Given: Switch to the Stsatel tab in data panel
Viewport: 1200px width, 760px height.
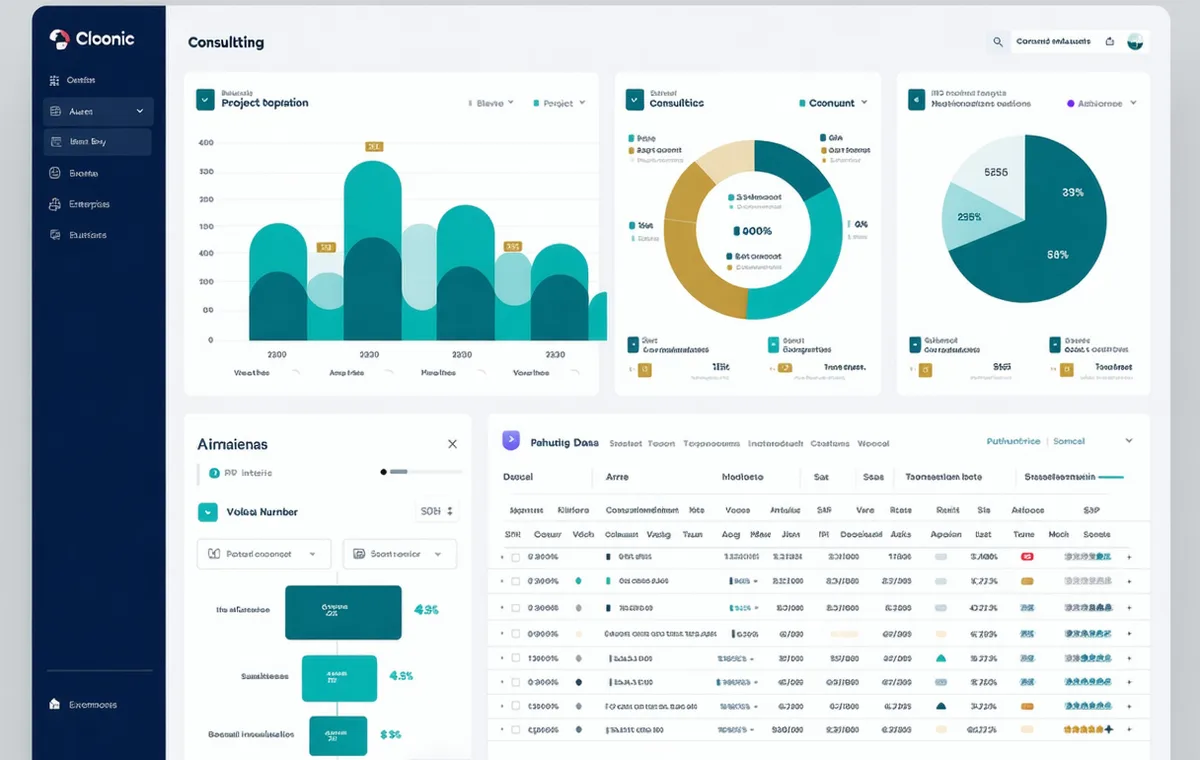Looking at the screenshot, I should tap(625, 443).
